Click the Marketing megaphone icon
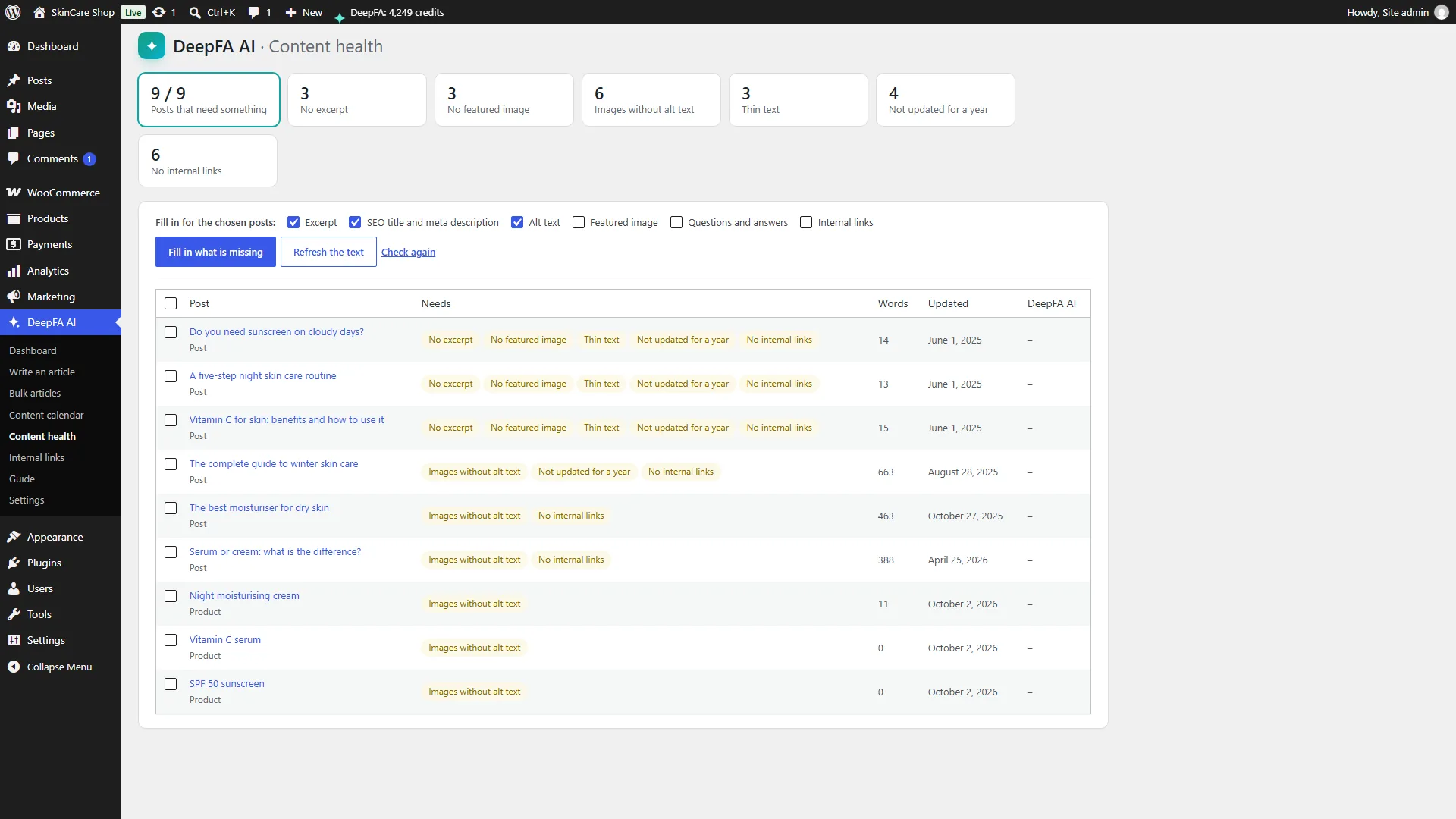 click(x=14, y=297)
